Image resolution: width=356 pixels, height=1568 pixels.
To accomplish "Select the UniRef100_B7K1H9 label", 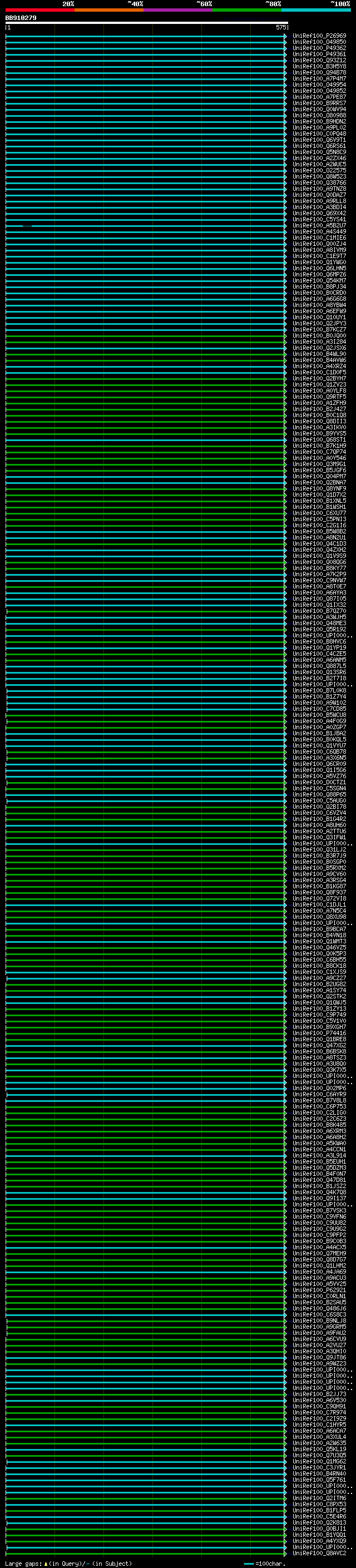I will pyautogui.click(x=319, y=446).
